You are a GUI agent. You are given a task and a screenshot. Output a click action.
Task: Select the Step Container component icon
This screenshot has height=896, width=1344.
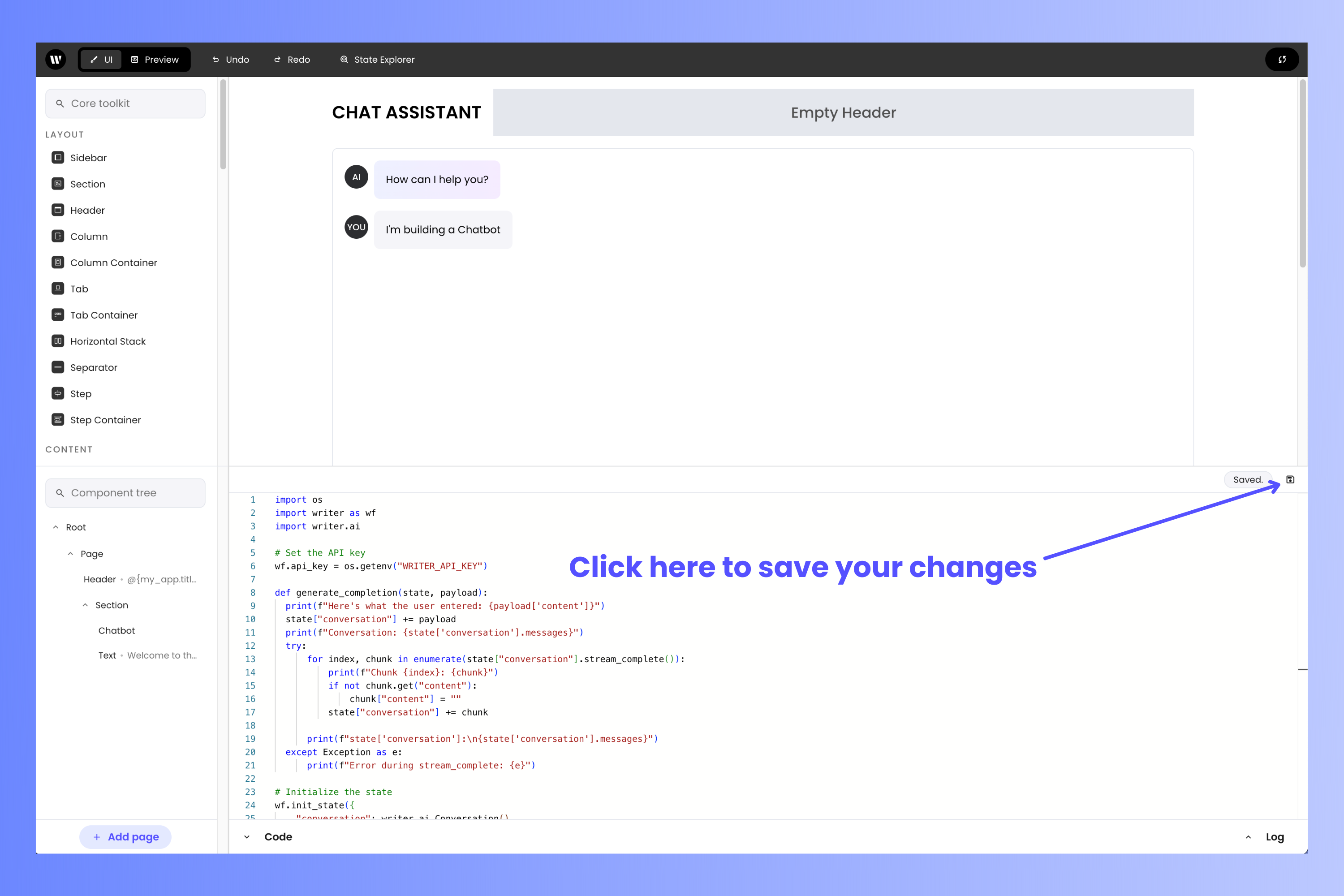click(58, 420)
